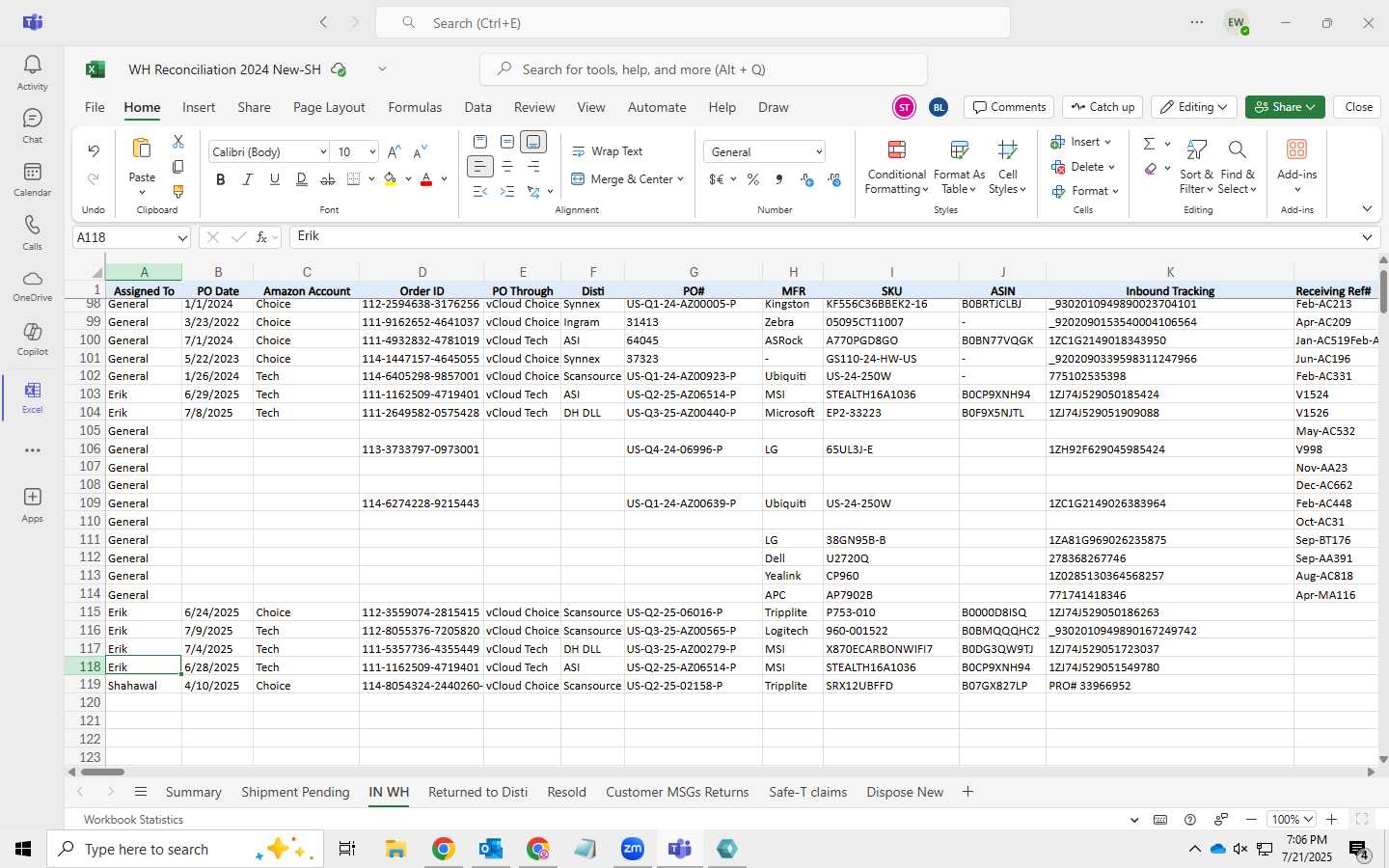Image resolution: width=1389 pixels, height=868 pixels.
Task: Toggle Double Underline formatting
Action: click(x=302, y=179)
